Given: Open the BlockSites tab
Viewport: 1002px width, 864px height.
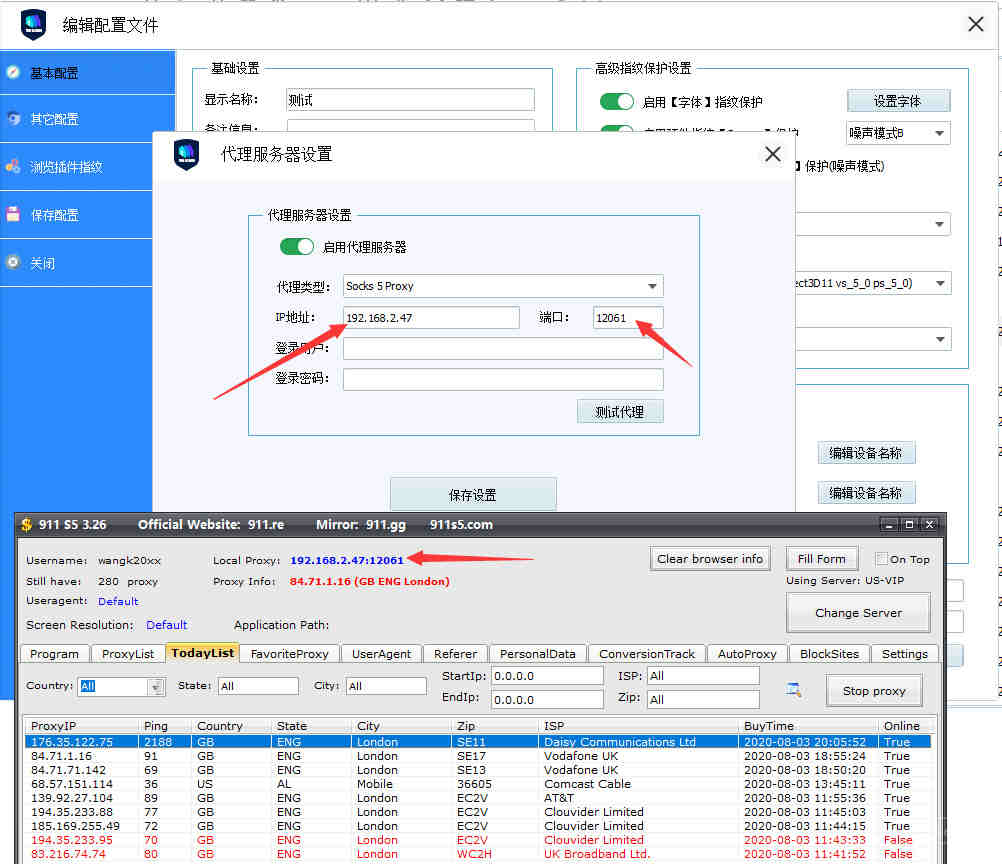Looking at the screenshot, I should click(x=829, y=654).
